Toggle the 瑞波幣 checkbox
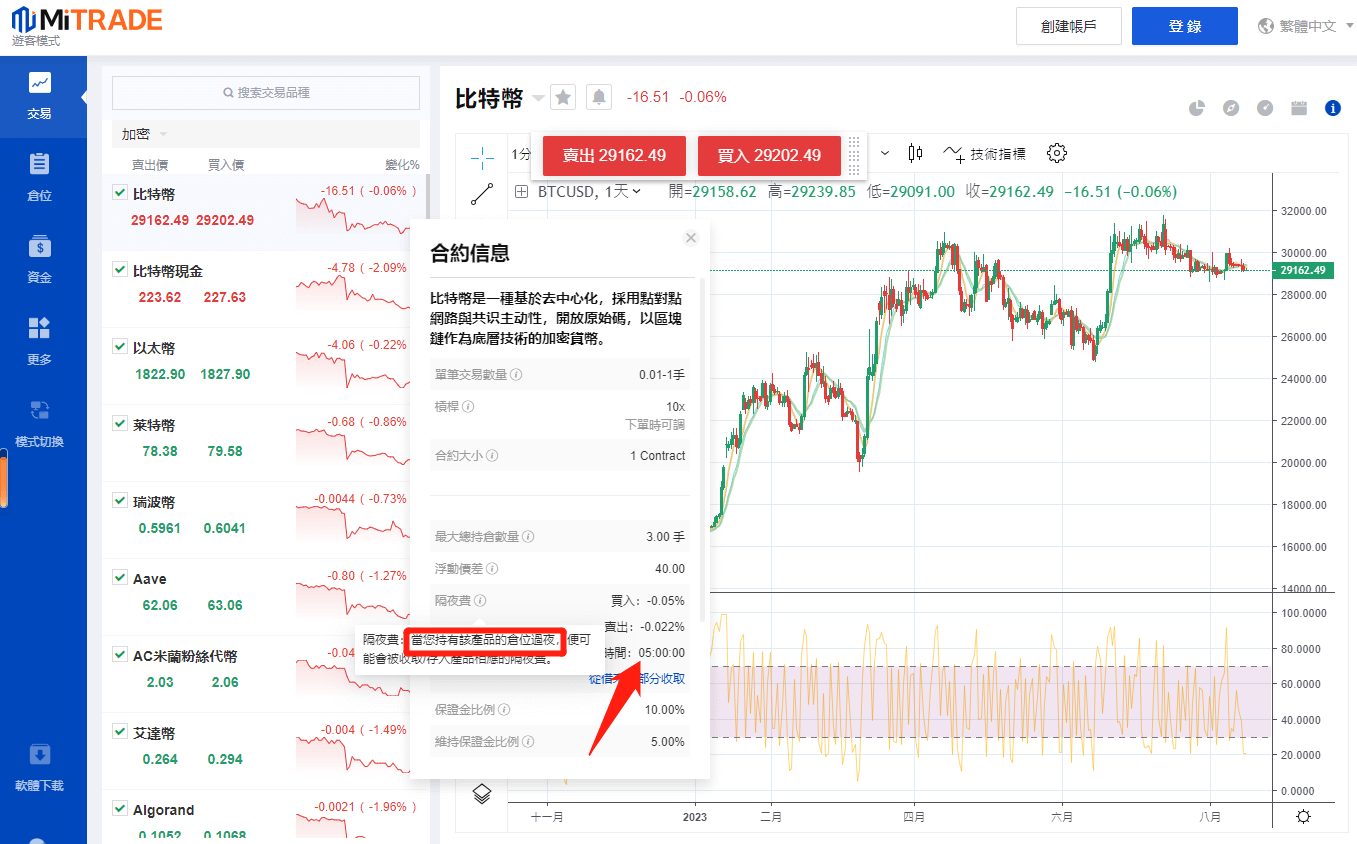1357x844 pixels. point(120,501)
